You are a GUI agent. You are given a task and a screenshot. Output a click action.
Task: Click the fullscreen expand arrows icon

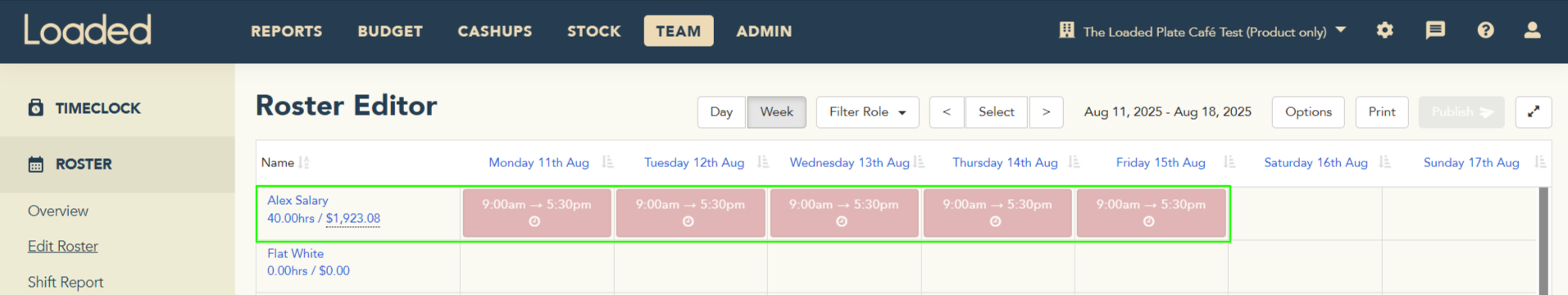tap(1534, 111)
